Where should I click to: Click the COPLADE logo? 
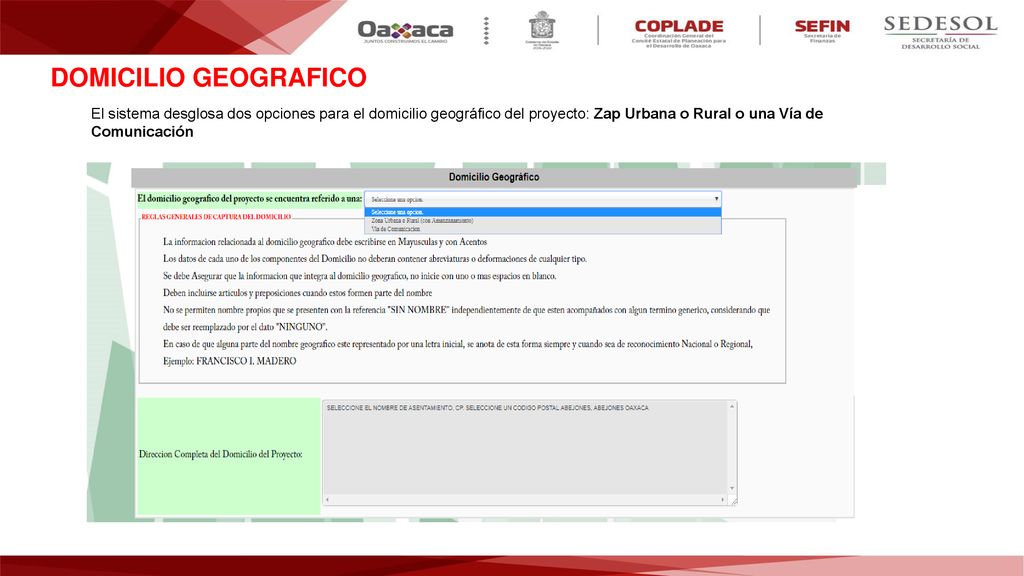point(679,33)
